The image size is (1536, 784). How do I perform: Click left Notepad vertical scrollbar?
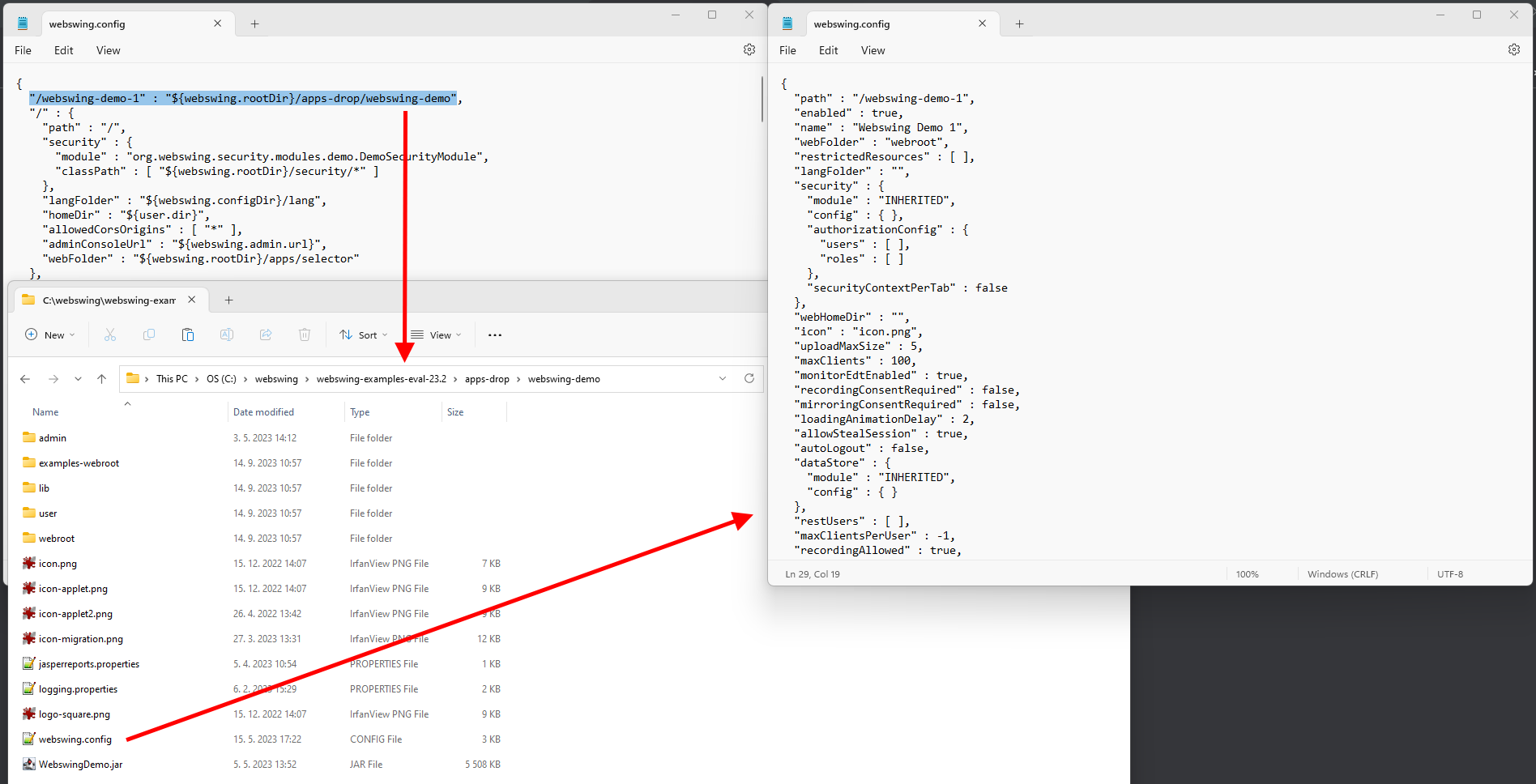point(762,99)
